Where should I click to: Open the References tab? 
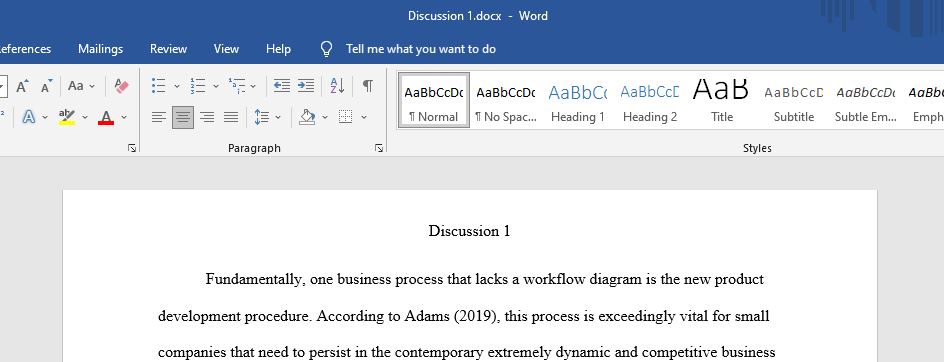[25, 49]
